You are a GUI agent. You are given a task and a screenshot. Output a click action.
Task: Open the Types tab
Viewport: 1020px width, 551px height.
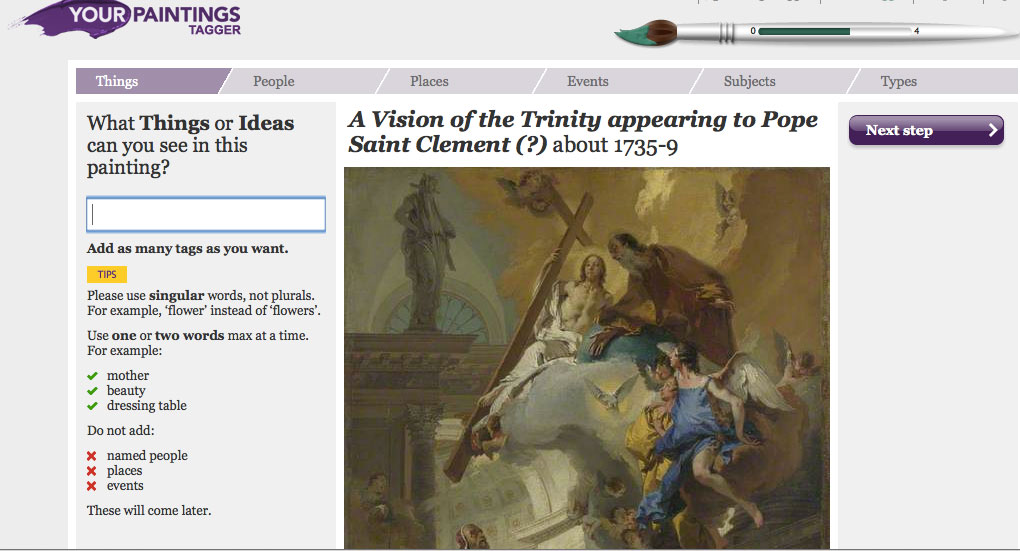coord(898,81)
